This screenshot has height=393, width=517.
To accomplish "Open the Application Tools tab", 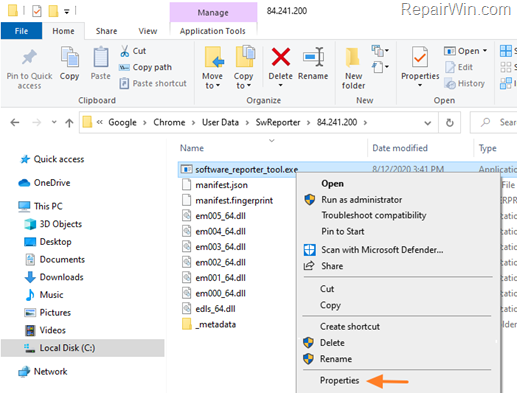I will pos(213,31).
